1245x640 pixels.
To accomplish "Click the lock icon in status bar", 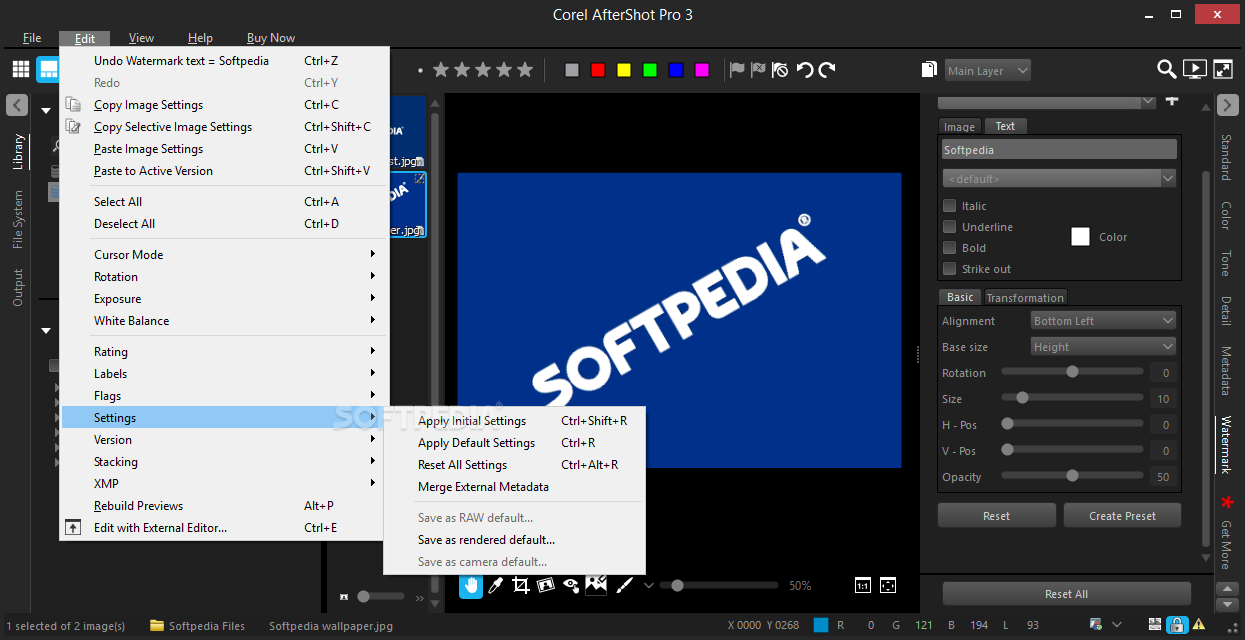I will click(x=1177, y=626).
